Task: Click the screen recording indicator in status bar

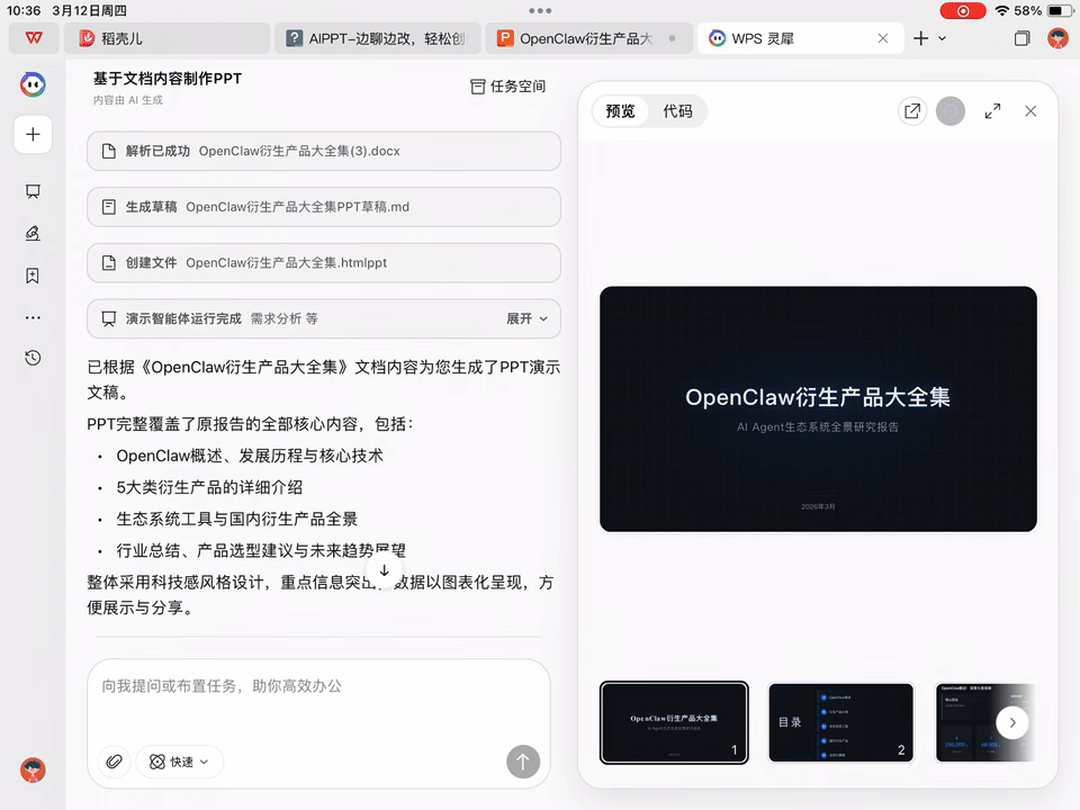Action: coord(963,10)
